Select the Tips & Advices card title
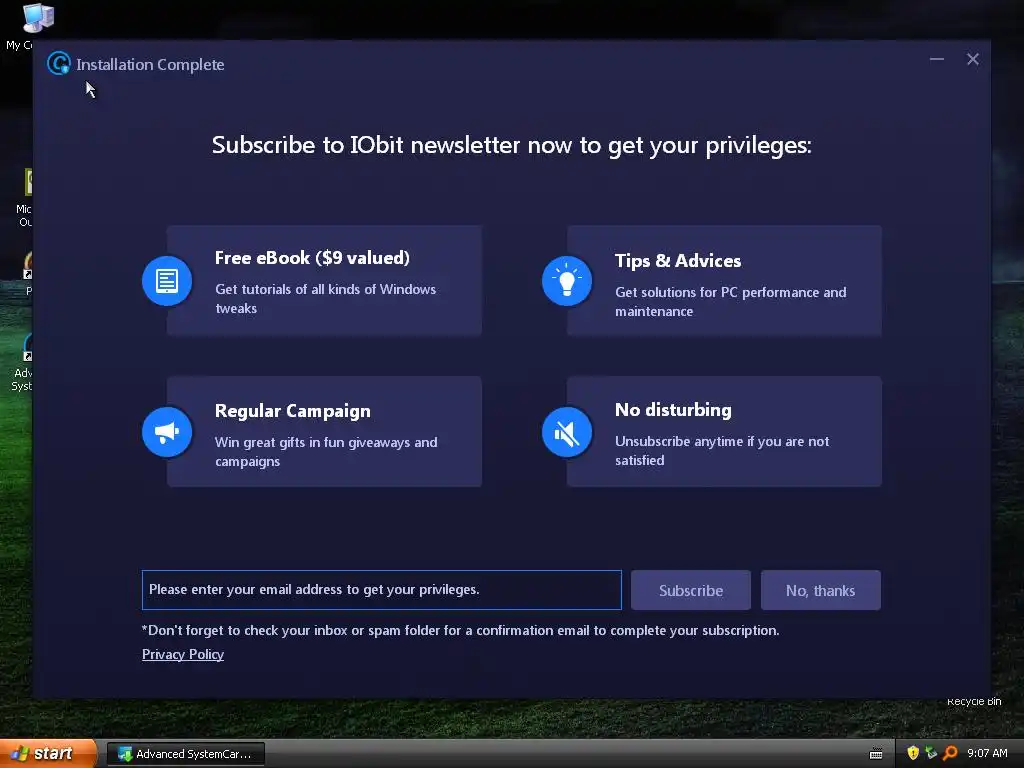The height and width of the screenshot is (768, 1024). click(678, 261)
